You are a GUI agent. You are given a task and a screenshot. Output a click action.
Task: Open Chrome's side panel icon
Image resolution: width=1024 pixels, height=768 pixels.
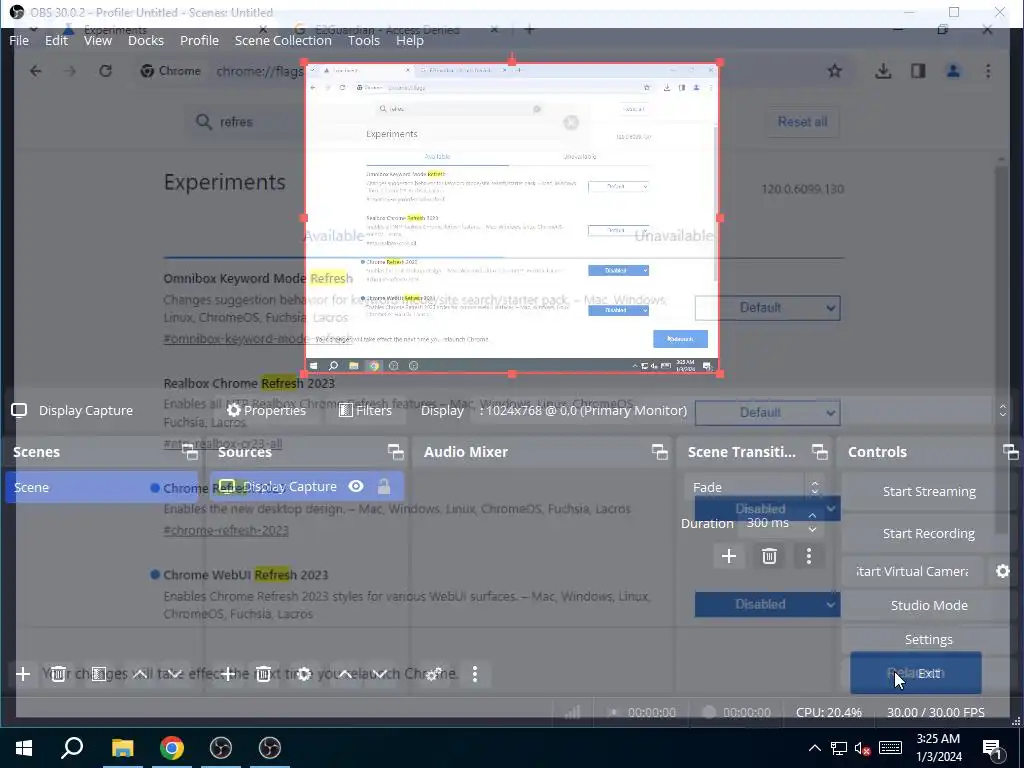click(918, 71)
